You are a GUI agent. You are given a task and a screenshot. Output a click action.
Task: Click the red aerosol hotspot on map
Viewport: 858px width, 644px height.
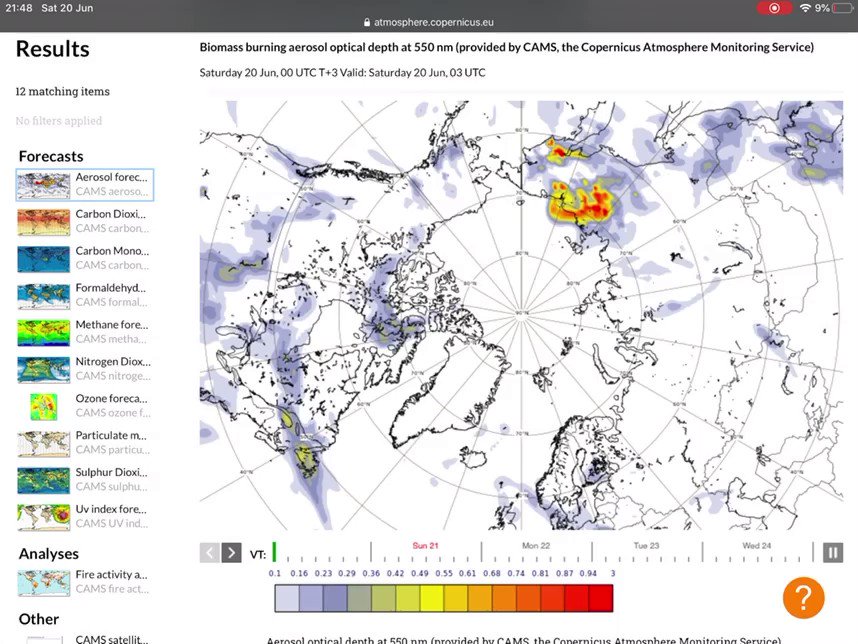[x=580, y=202]
